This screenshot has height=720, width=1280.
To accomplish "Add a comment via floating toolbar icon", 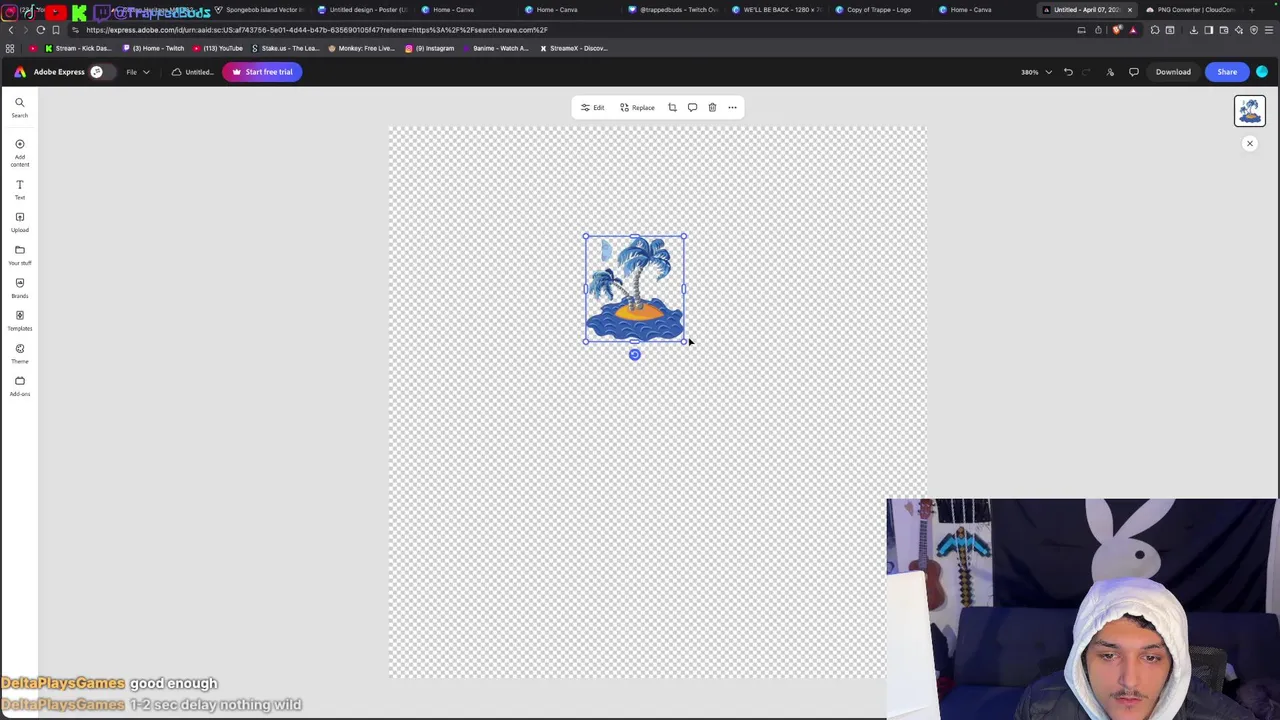I will coord(692,107).
